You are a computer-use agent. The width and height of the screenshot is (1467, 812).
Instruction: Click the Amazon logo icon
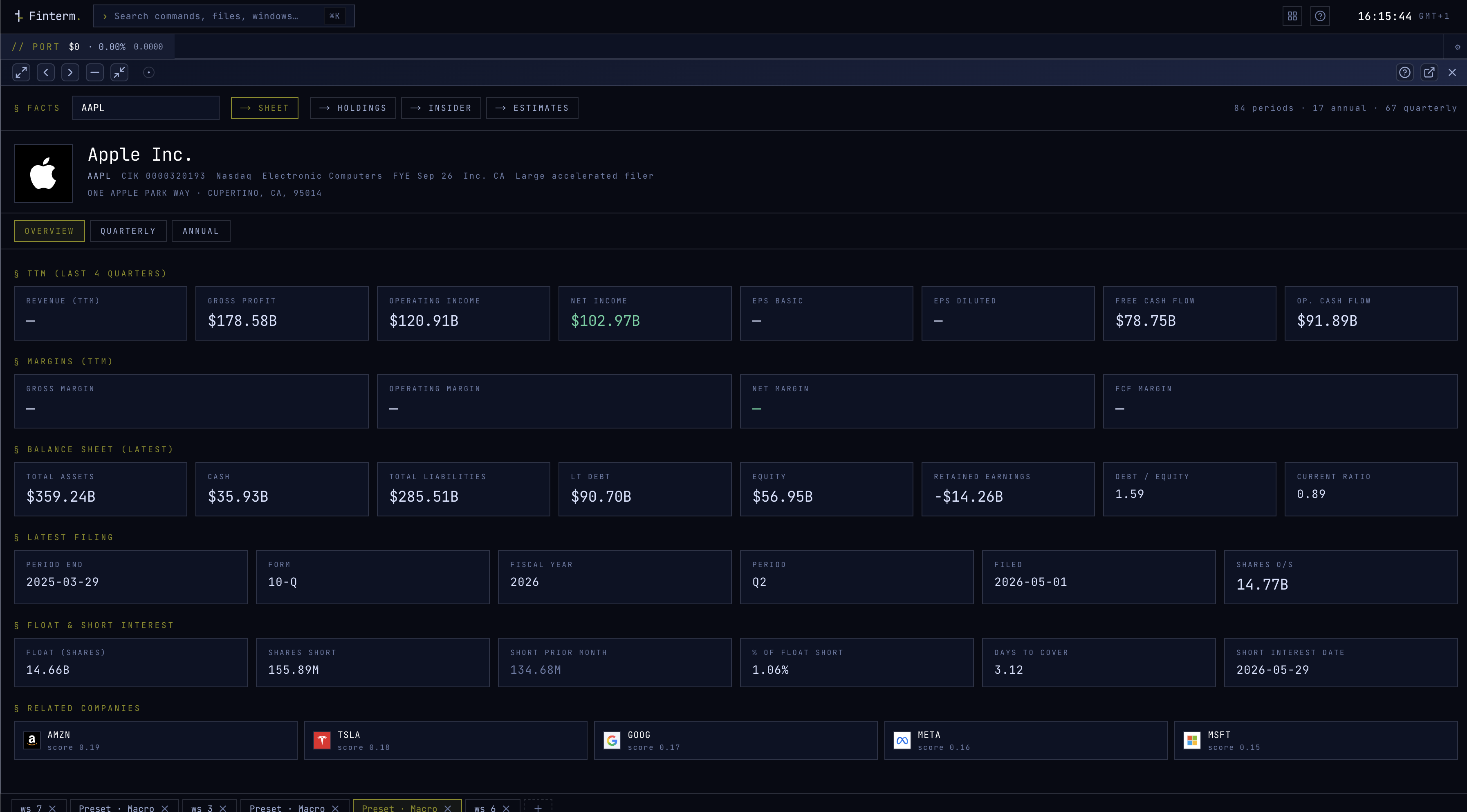coord(32,740)
